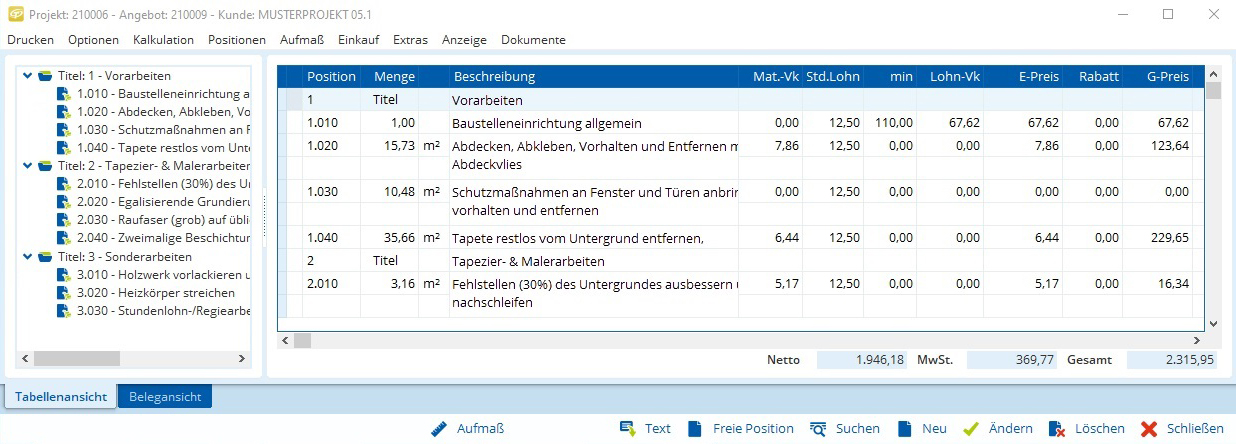Screen dimensions: 1236x444
Task: Collapse the Titel: 3 - Sonderarbeiten node
Action: click(27, 256)
